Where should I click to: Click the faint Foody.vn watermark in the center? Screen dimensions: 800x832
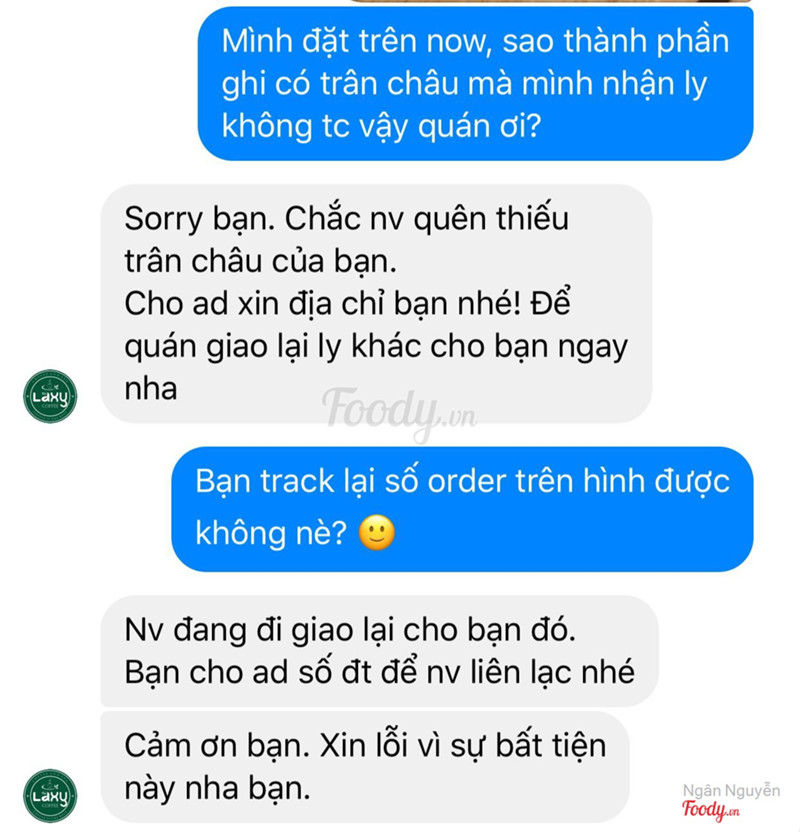(x=399, y=412)
